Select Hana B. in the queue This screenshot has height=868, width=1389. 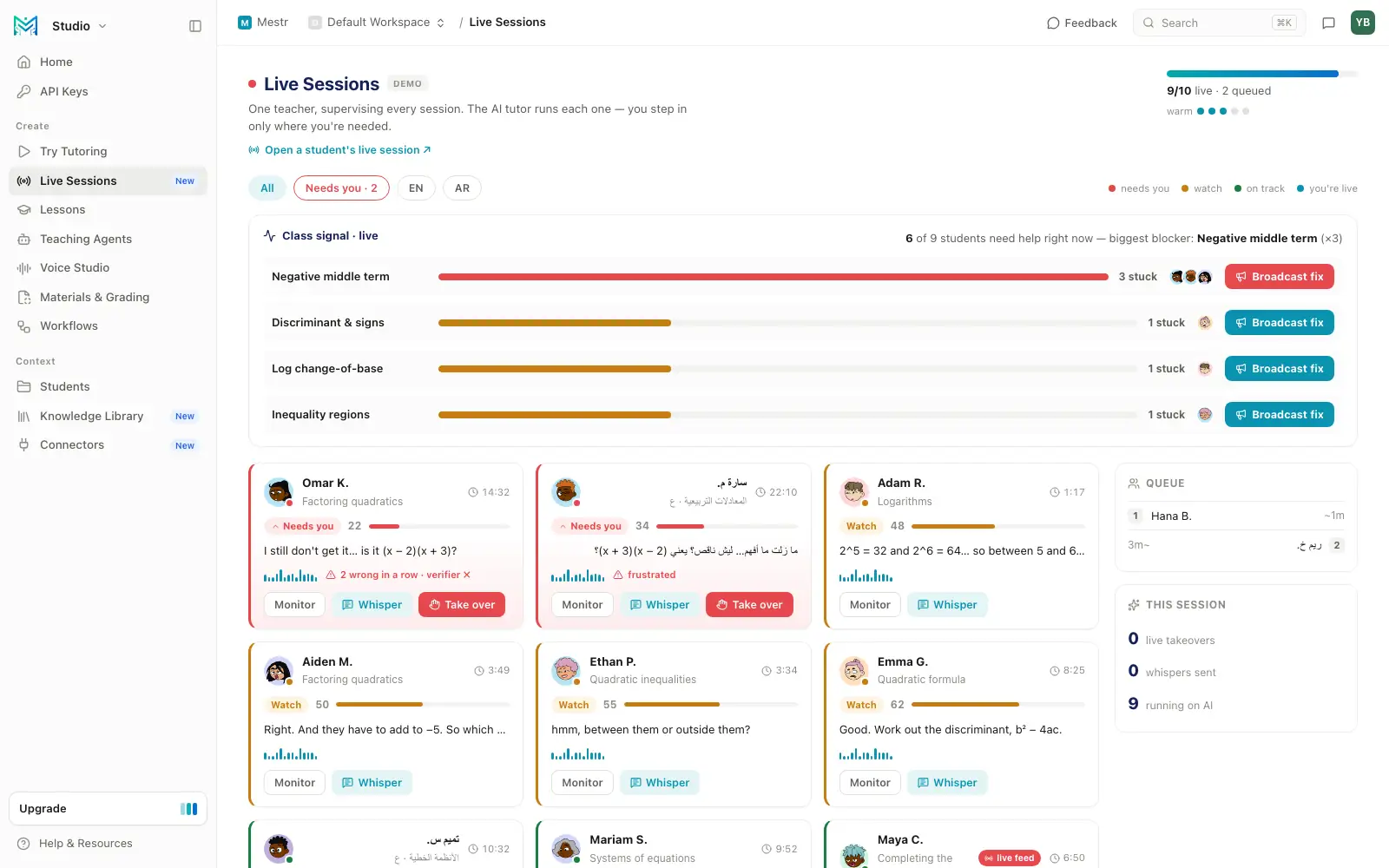tap(1236, 516)
